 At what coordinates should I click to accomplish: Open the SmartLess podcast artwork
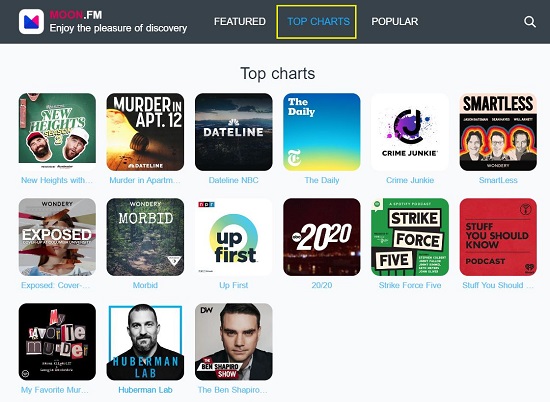498,132
